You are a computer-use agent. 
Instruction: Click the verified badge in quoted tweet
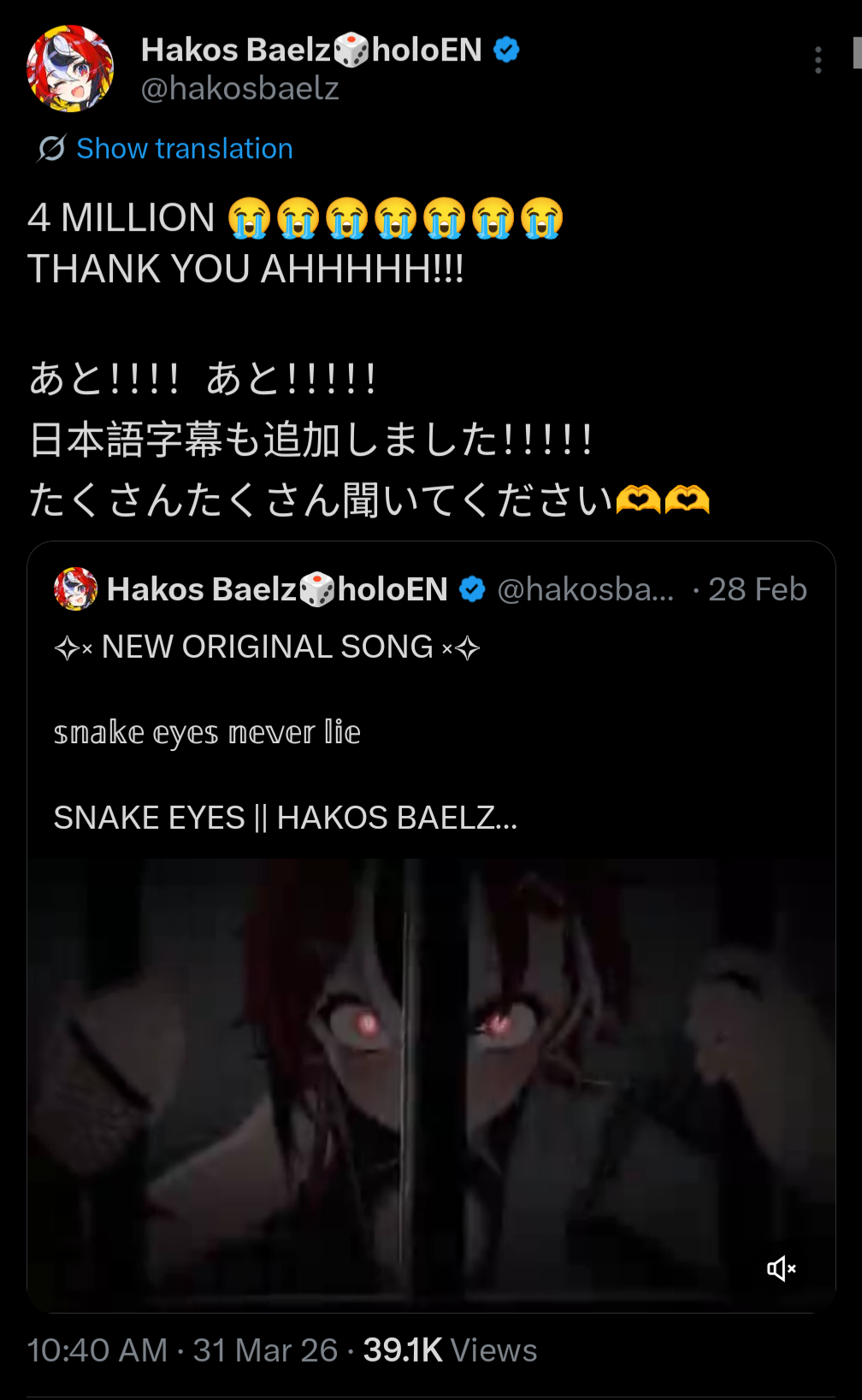coord(472,589)
